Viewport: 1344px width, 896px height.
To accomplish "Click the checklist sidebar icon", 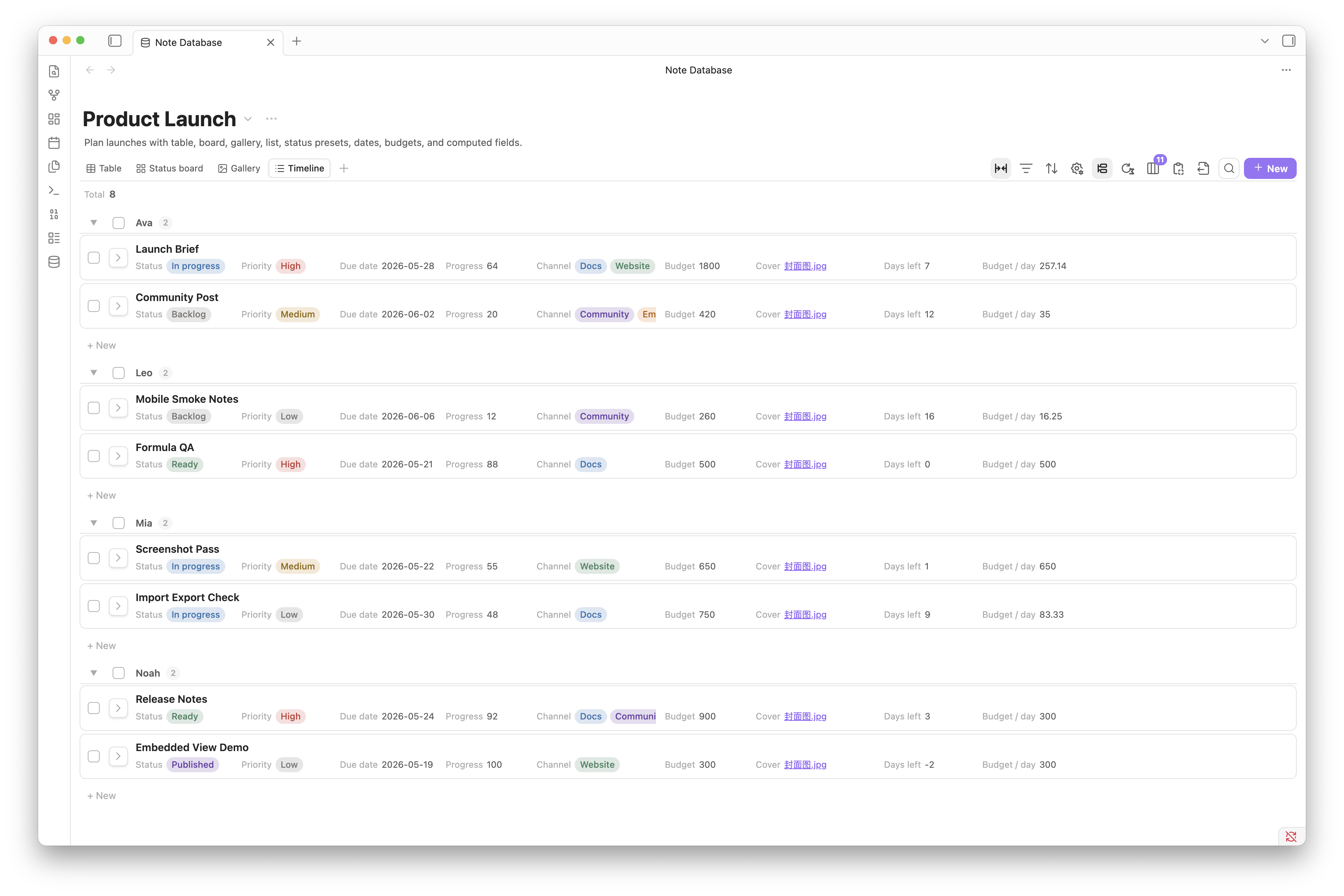I will tap(54, 238).
